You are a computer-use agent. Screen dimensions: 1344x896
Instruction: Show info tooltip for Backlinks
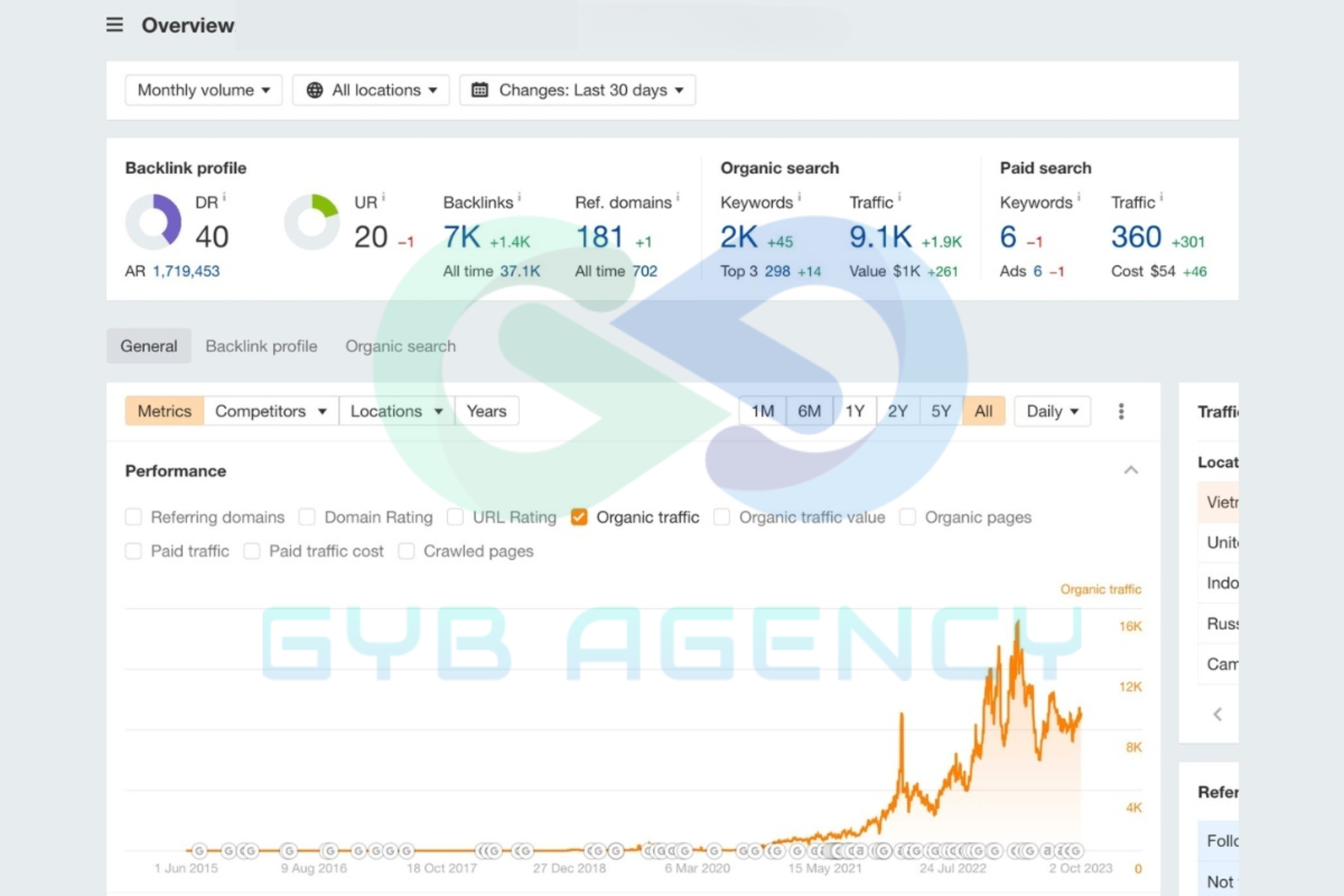tap(519, 197)
